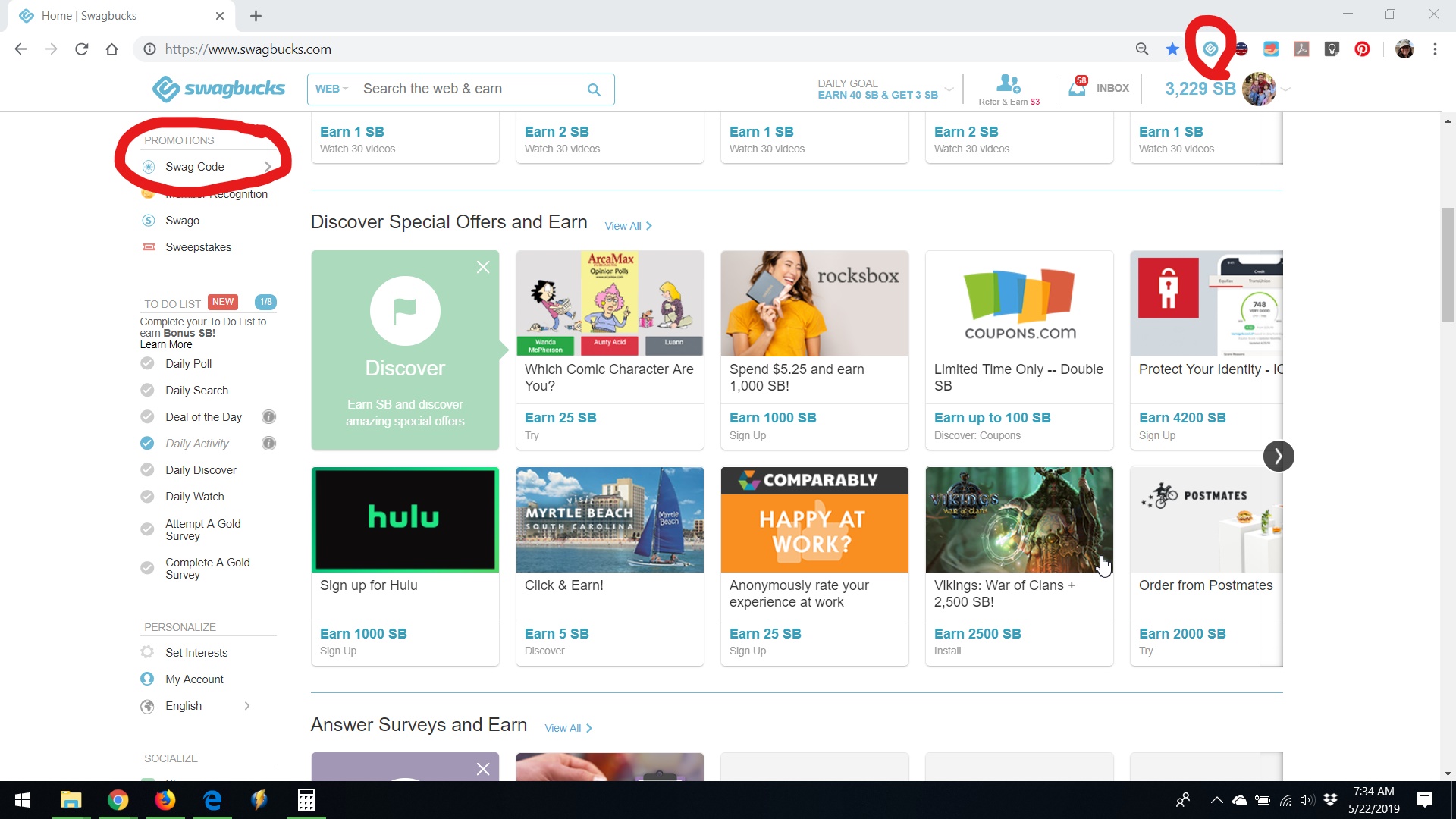Open the Myrtle Beach offer thumbnail

(x=610, y=519)
